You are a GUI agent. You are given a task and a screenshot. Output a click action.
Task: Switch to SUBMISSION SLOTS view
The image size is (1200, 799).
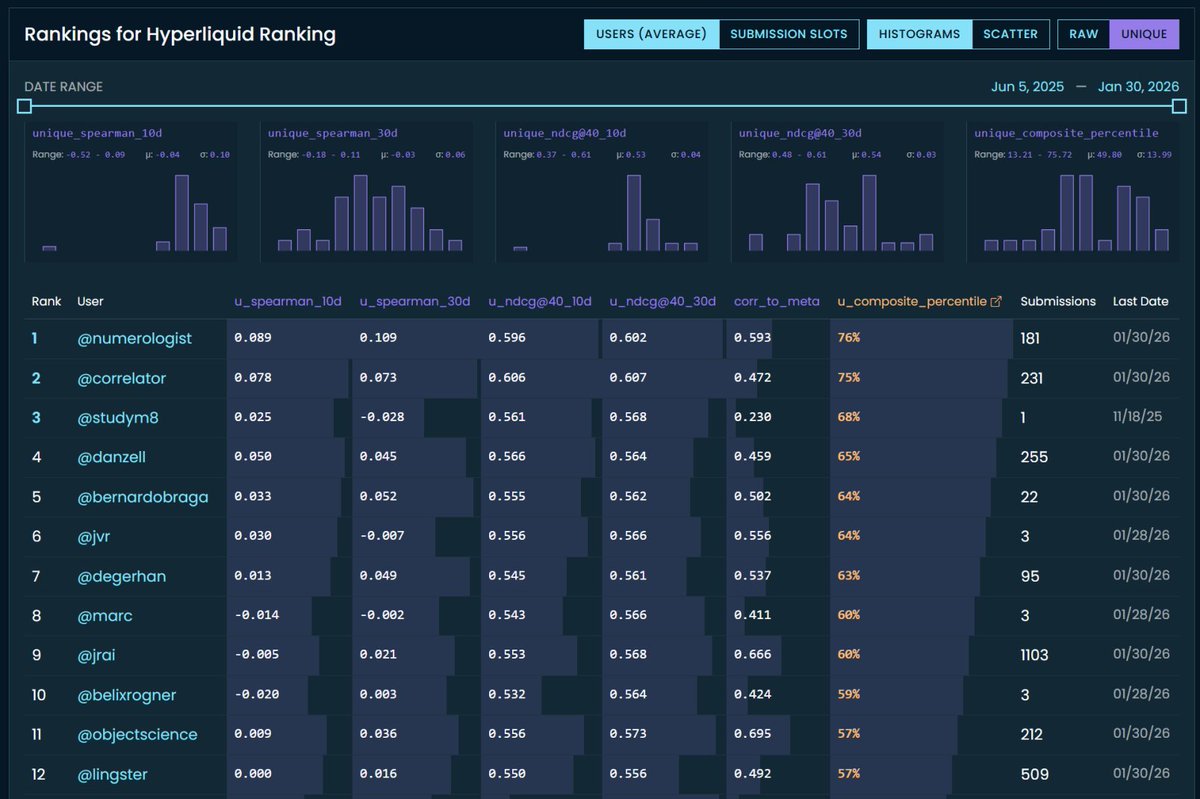[789, 33]
